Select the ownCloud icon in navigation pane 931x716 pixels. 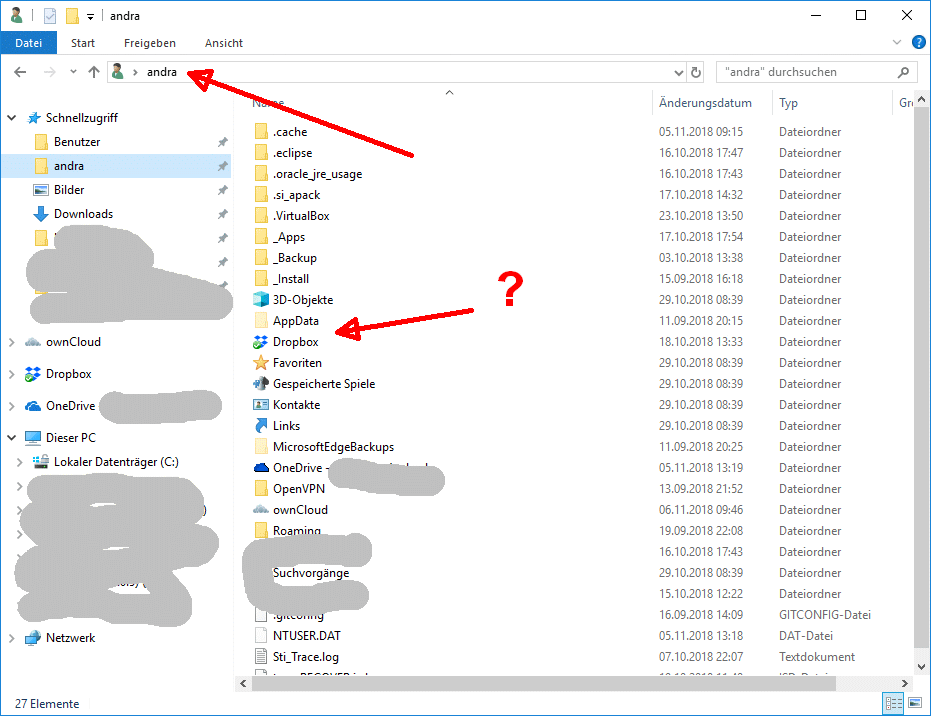pos(33,342)
